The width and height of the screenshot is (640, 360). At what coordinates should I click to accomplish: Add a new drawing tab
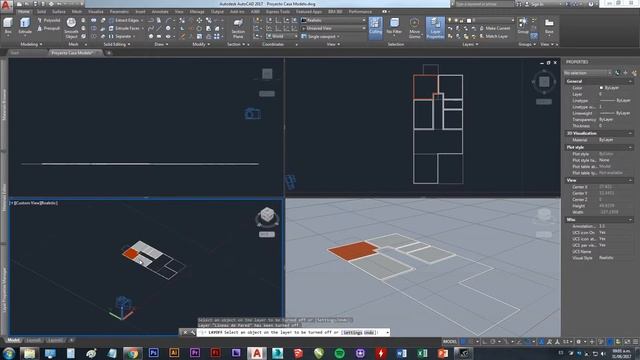(x=109, y=53)
